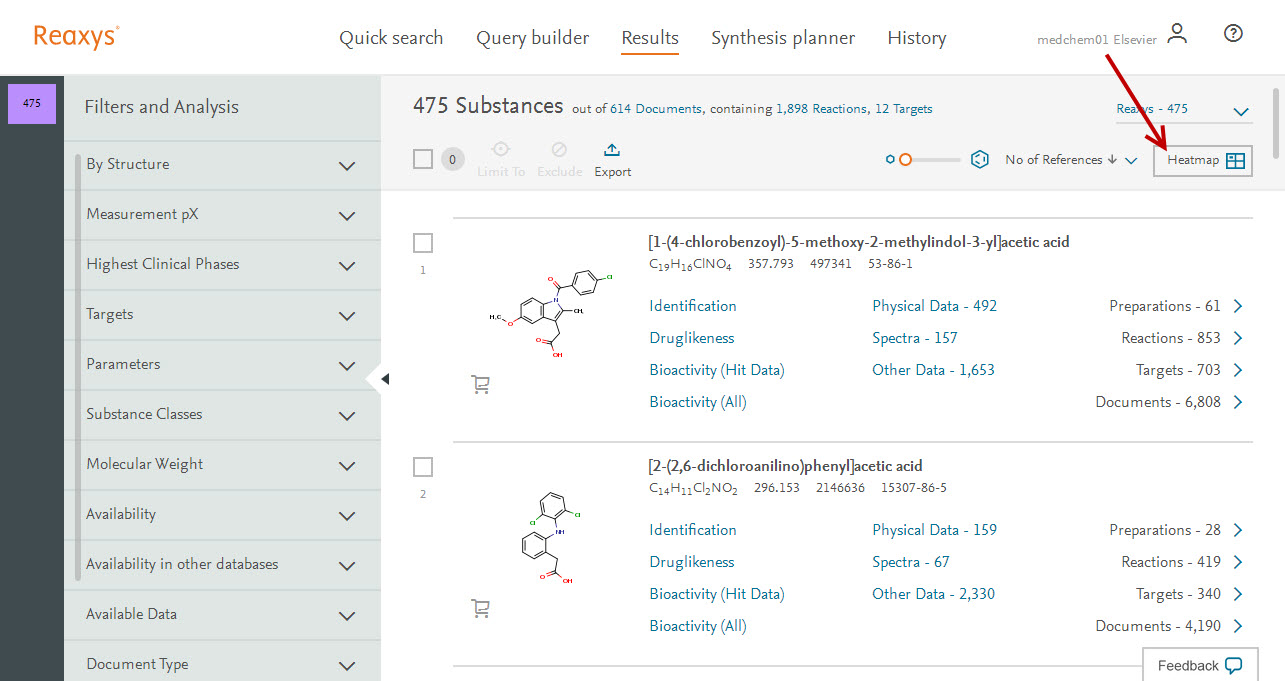Click the Export icon
The width and height of the screenshot is (1285, 681).
click(x=612, y=151)
